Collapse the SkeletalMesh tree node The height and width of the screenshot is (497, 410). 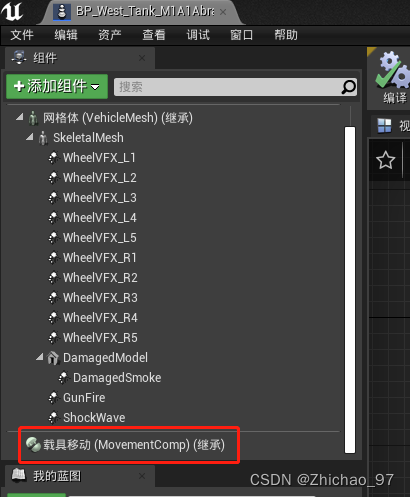30,137
